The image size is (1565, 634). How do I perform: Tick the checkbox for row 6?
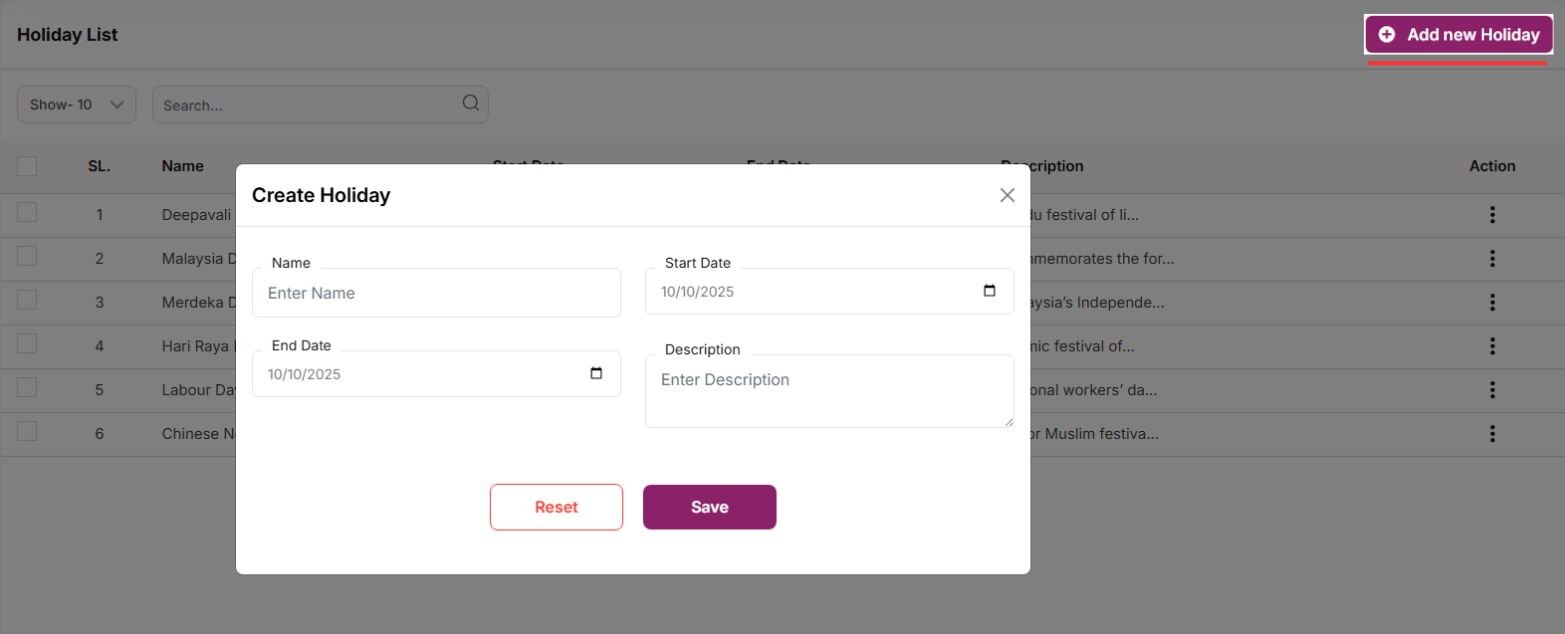(27, 431)
